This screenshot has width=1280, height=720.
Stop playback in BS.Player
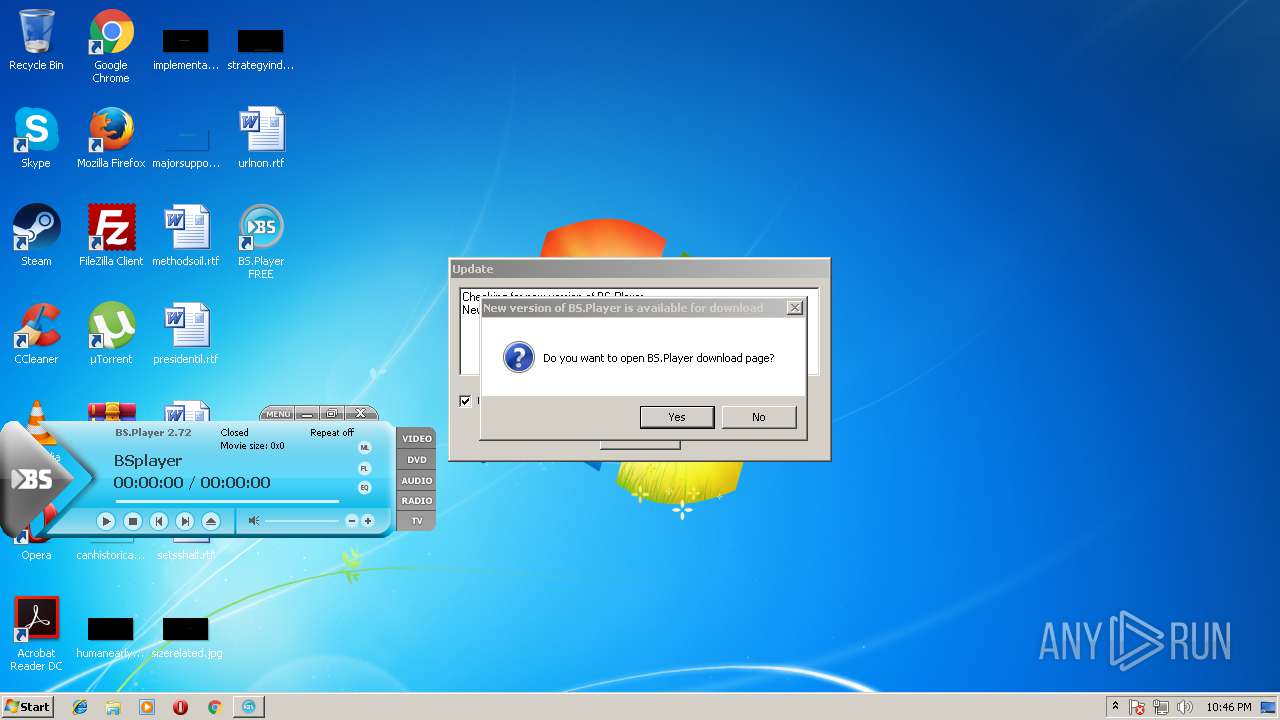[x=132, y=521]
